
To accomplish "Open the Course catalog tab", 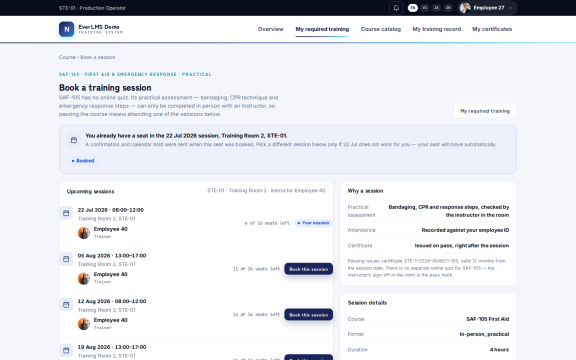I will pos(381,29).
